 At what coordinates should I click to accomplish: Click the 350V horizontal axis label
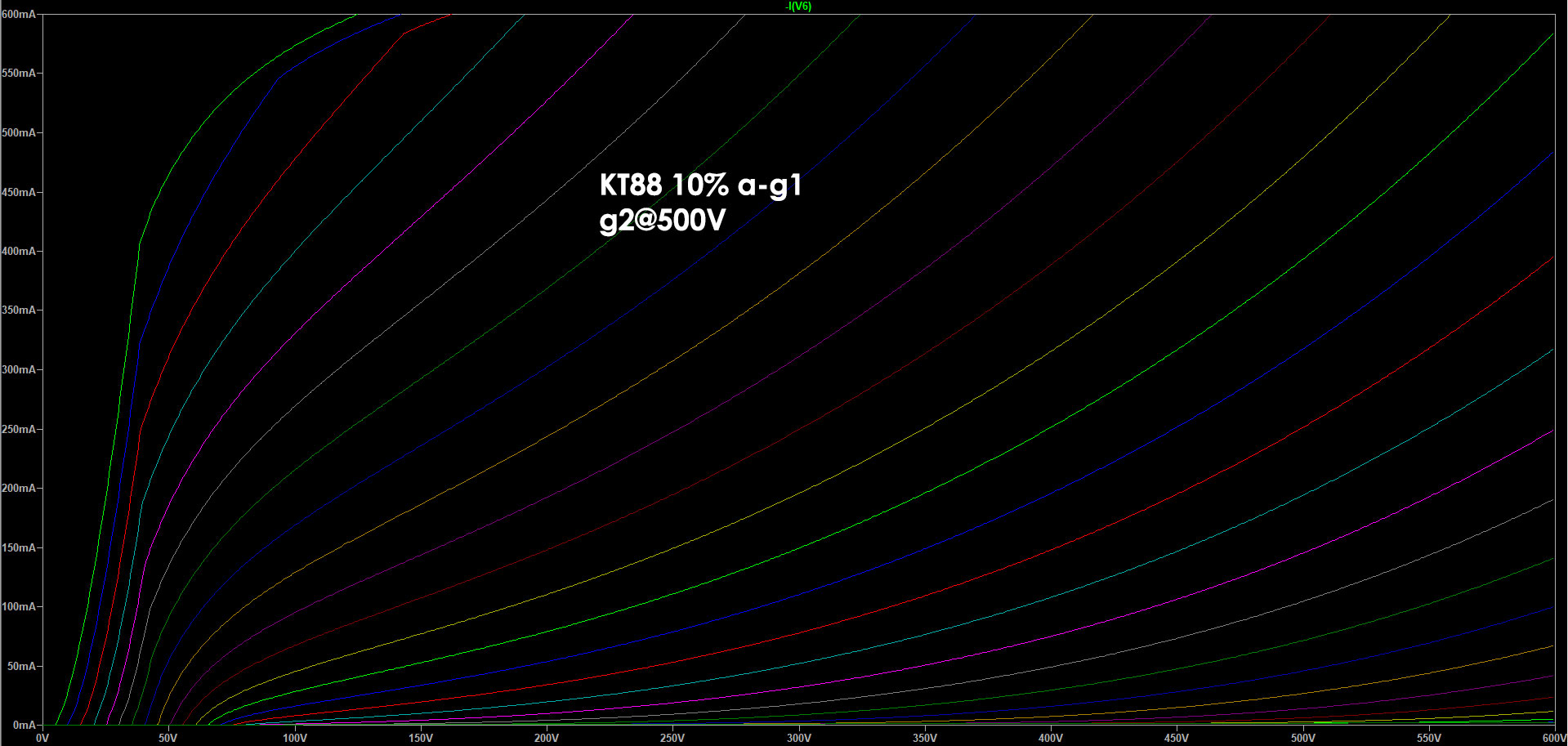pos(924,738)
